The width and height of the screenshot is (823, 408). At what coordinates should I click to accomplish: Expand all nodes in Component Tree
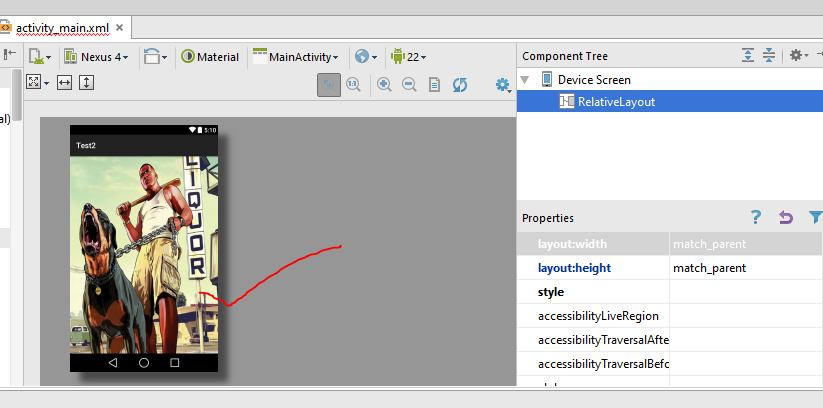click(x=748, y=56)
